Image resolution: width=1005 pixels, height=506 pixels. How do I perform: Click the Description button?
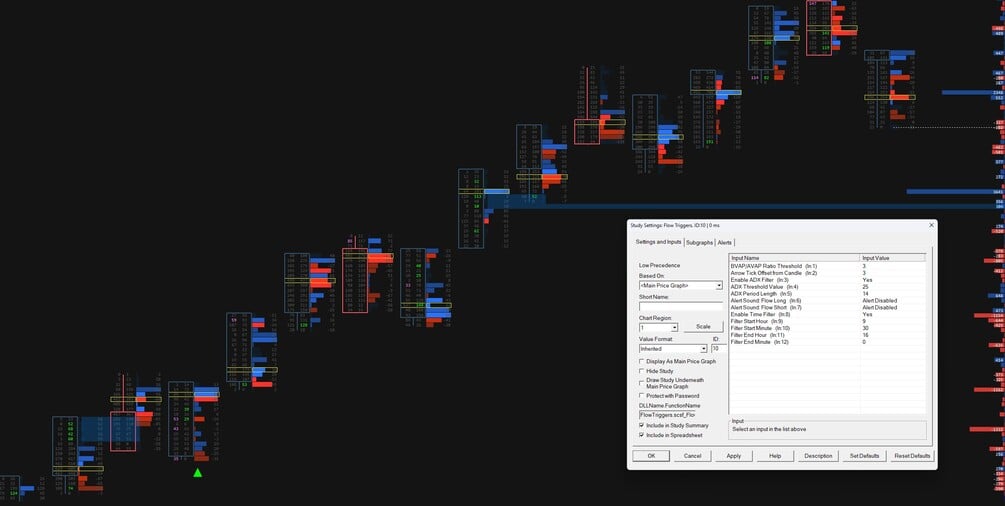tap(818, 456)
